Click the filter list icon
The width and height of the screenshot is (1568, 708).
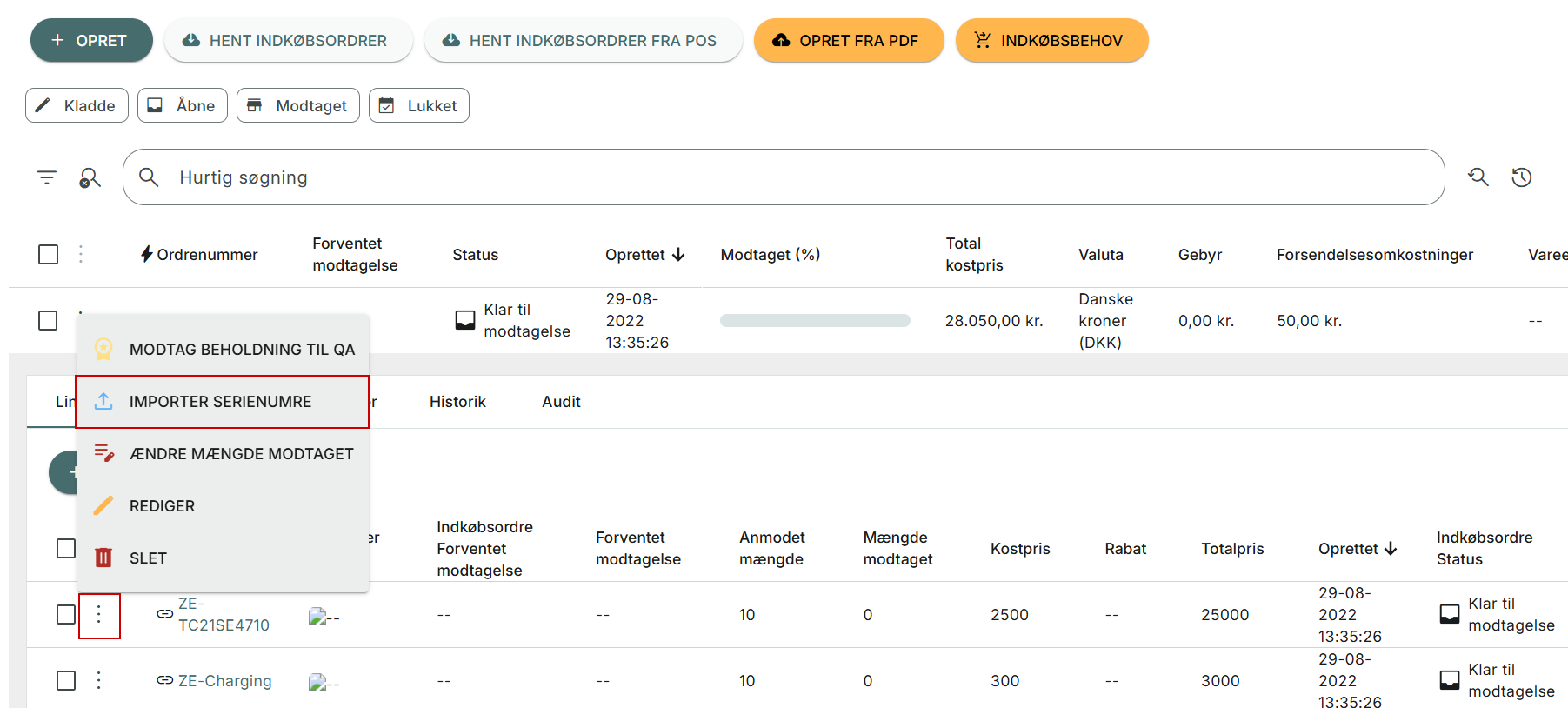click(x=47, y=177)
